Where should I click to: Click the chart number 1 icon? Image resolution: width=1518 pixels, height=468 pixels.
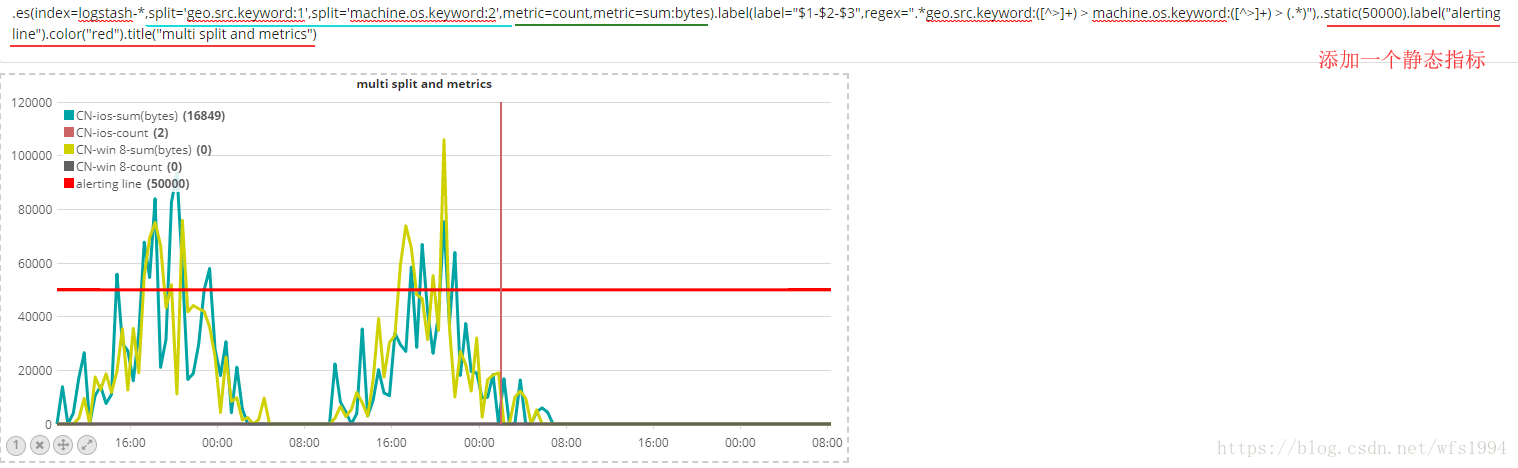[x=16, y=444]
